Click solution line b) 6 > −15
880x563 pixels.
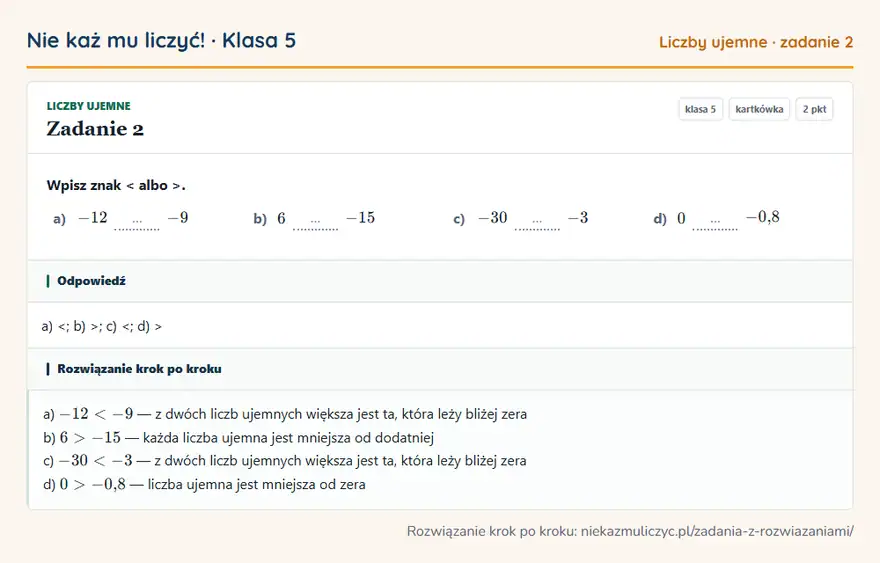pos(239,437)
